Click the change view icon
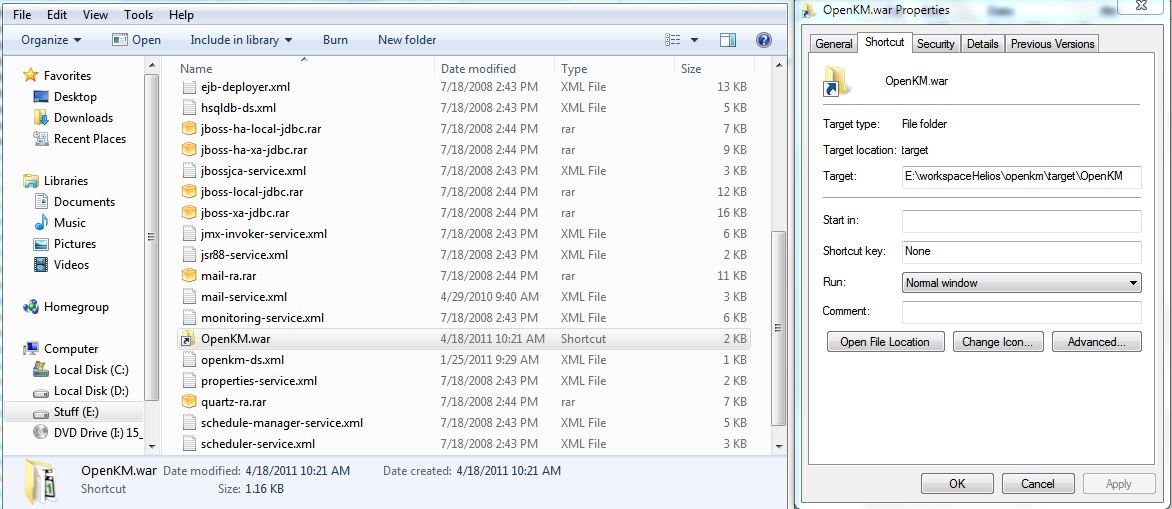The height and width of the screenshot is (509, 1172). [x=673, y=40]
